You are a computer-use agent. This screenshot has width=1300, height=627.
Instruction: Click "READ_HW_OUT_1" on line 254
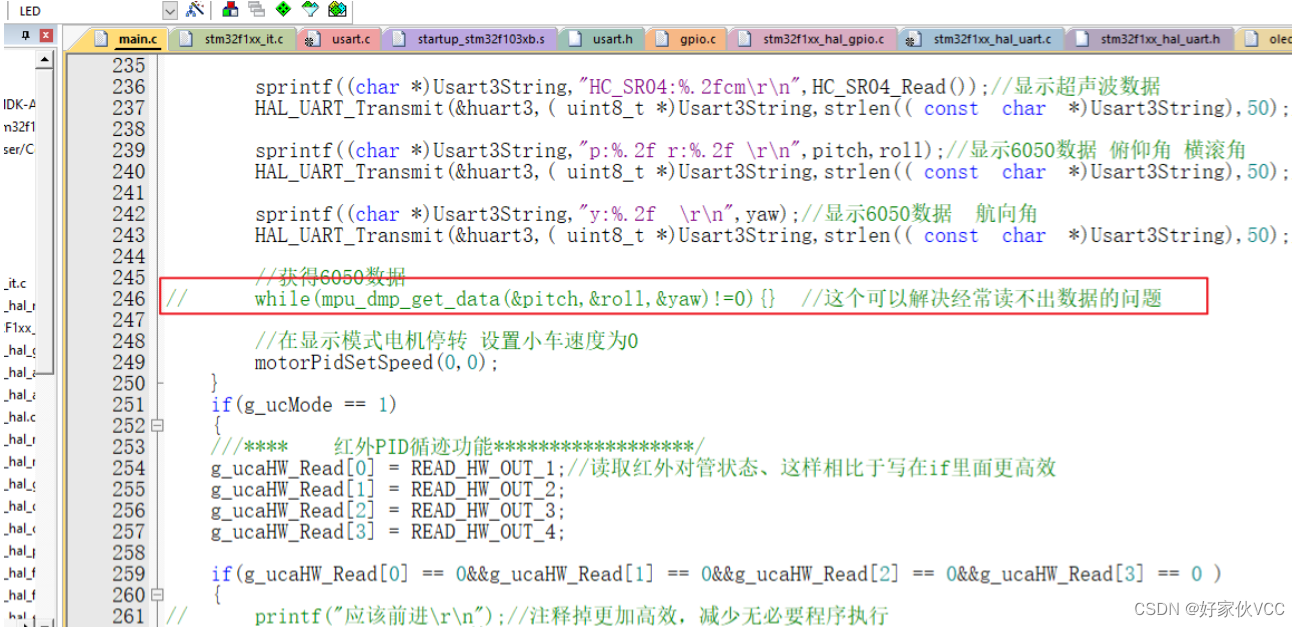point(482,468)
